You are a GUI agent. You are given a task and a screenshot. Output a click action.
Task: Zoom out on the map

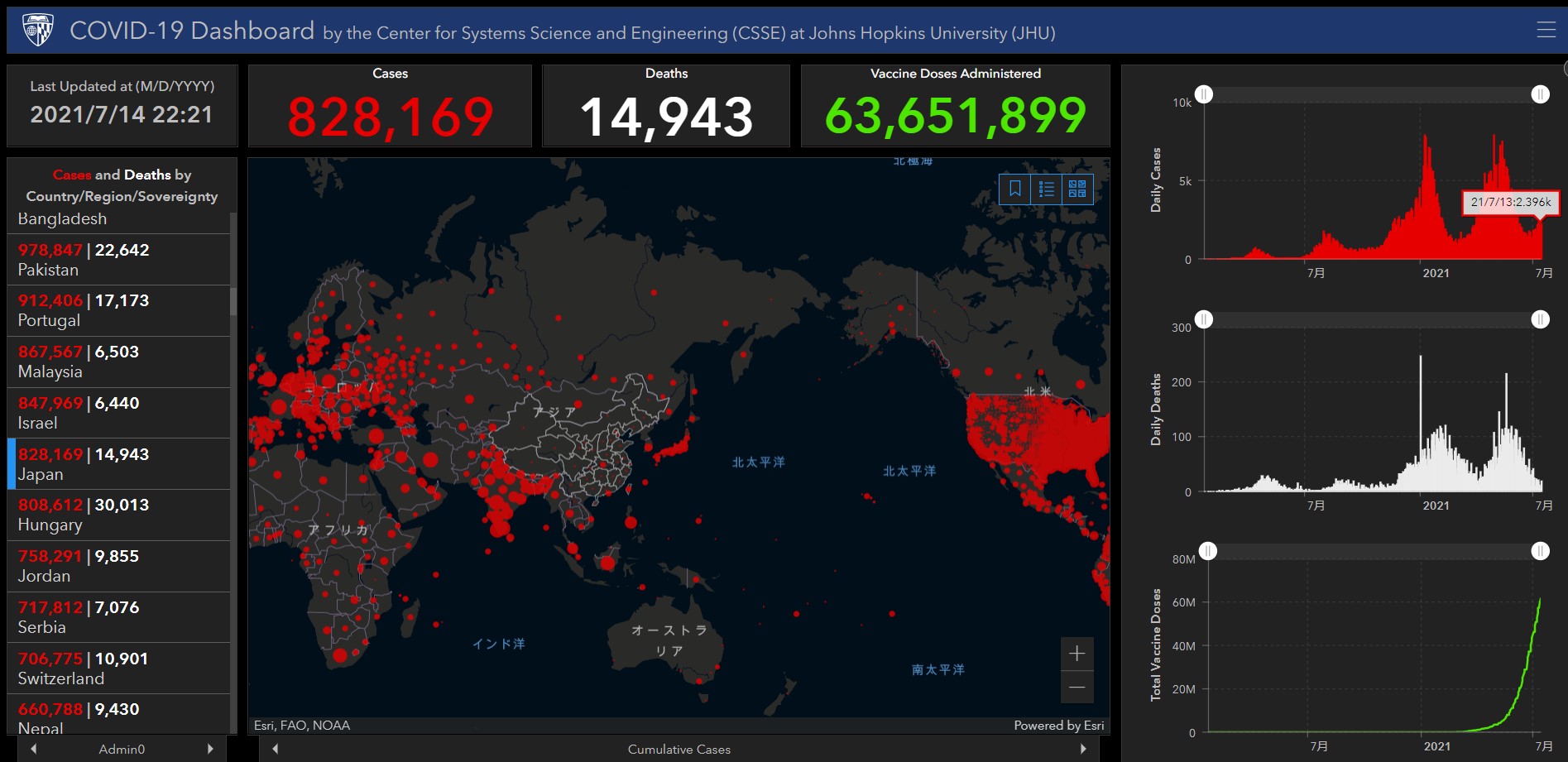1077,688
